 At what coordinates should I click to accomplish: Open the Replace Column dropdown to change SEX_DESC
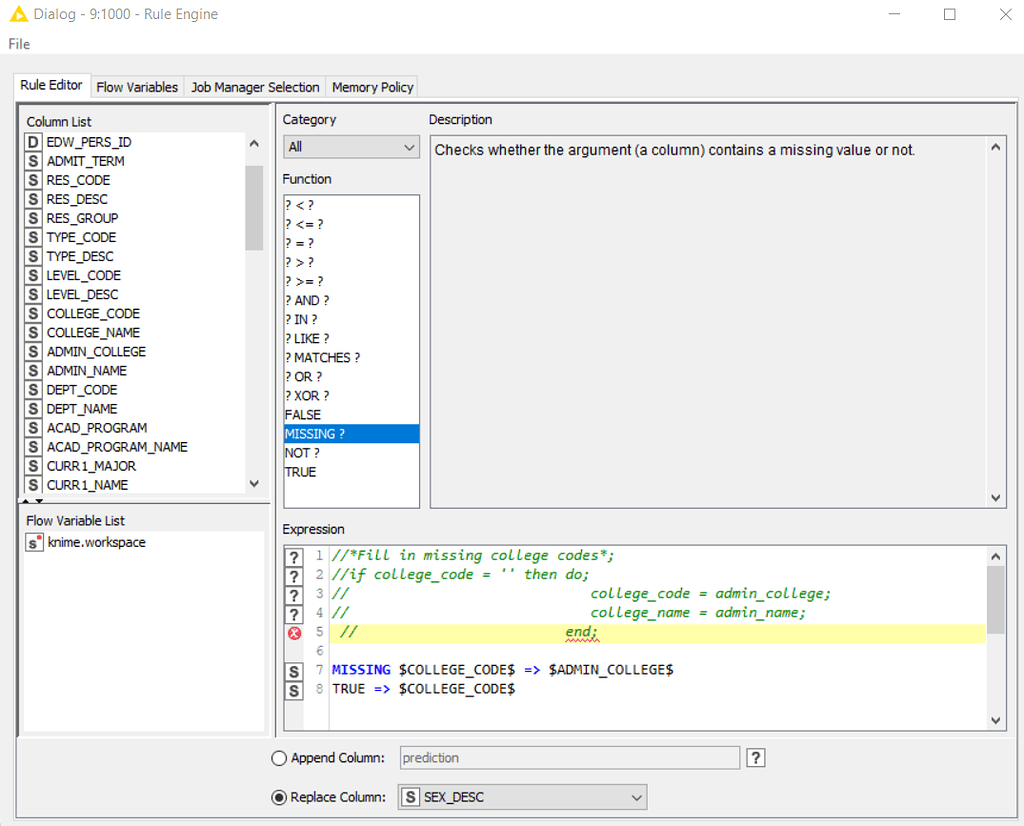coord(636,797)
